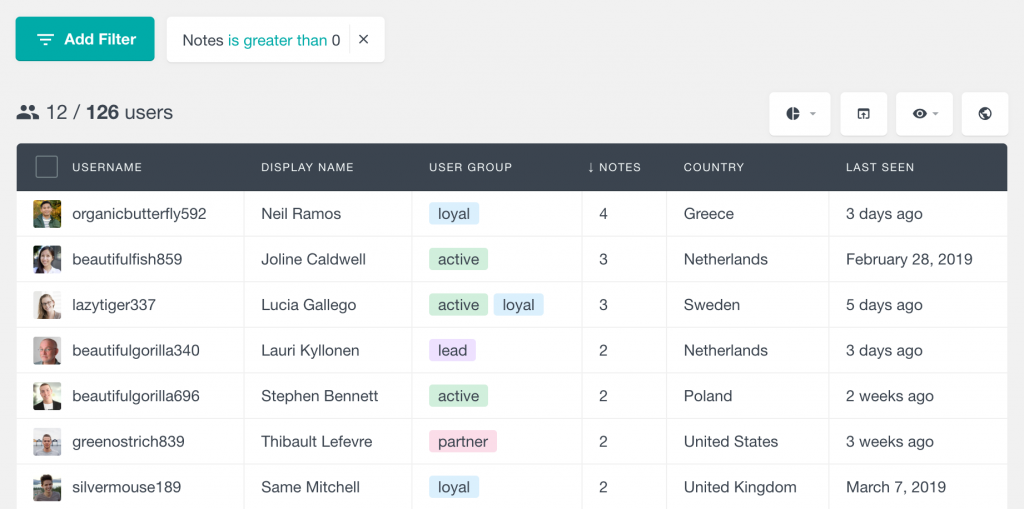
Task: Open user greenostrich839
Action: [128, 442]
